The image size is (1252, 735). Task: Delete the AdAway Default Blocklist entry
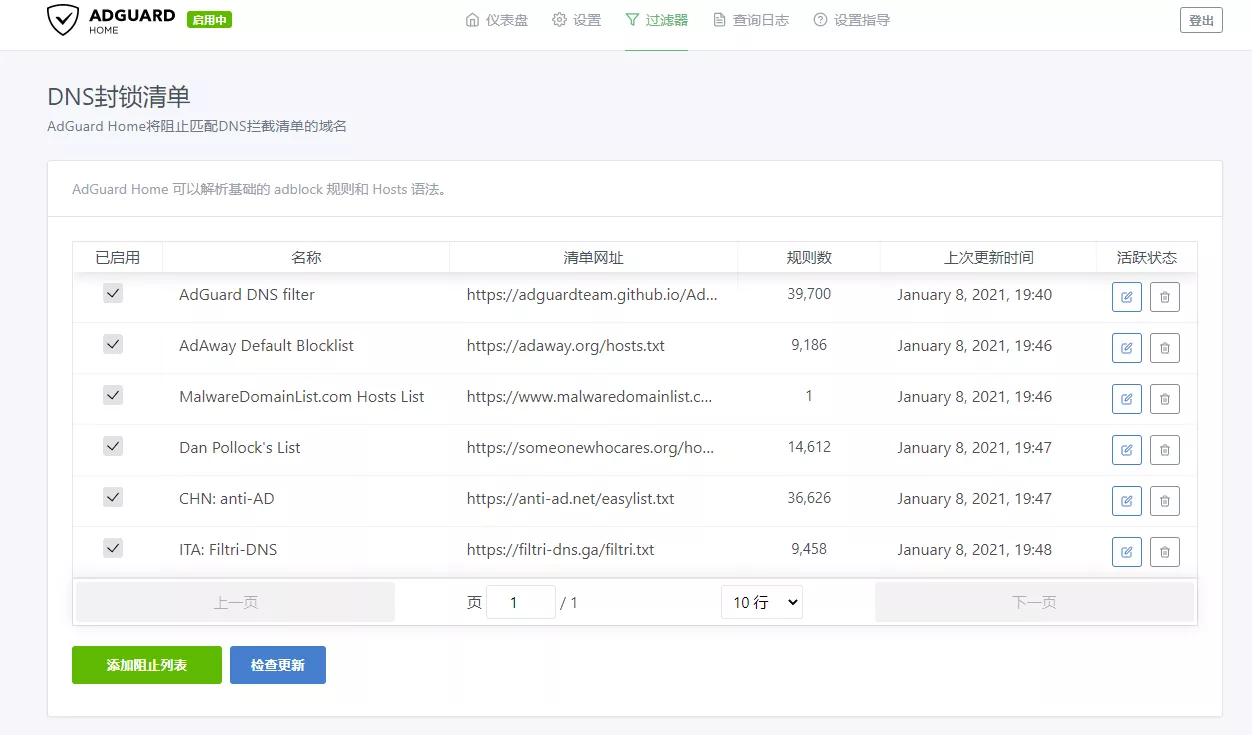tap(1165, 348)
